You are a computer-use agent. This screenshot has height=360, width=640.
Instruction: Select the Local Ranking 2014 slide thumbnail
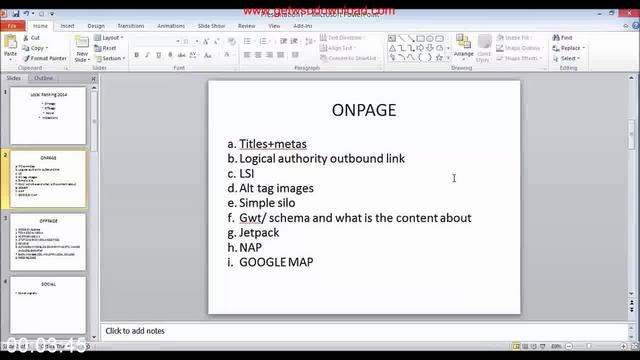click(48, 116)
